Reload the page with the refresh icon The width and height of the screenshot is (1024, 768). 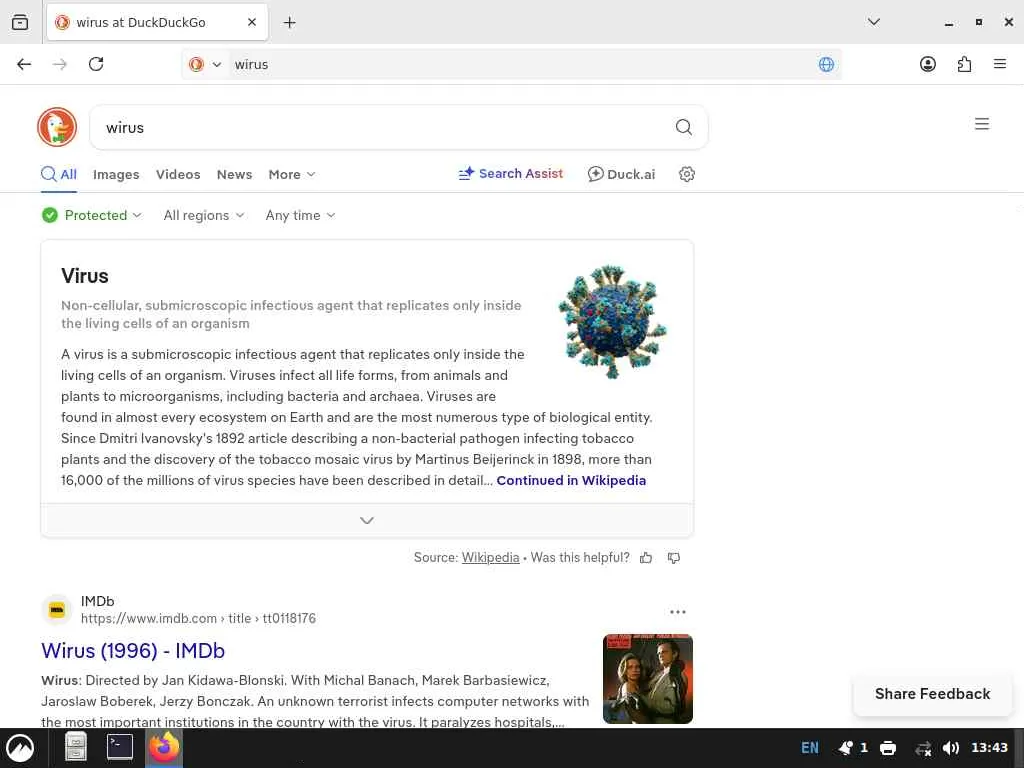[96, 64]
